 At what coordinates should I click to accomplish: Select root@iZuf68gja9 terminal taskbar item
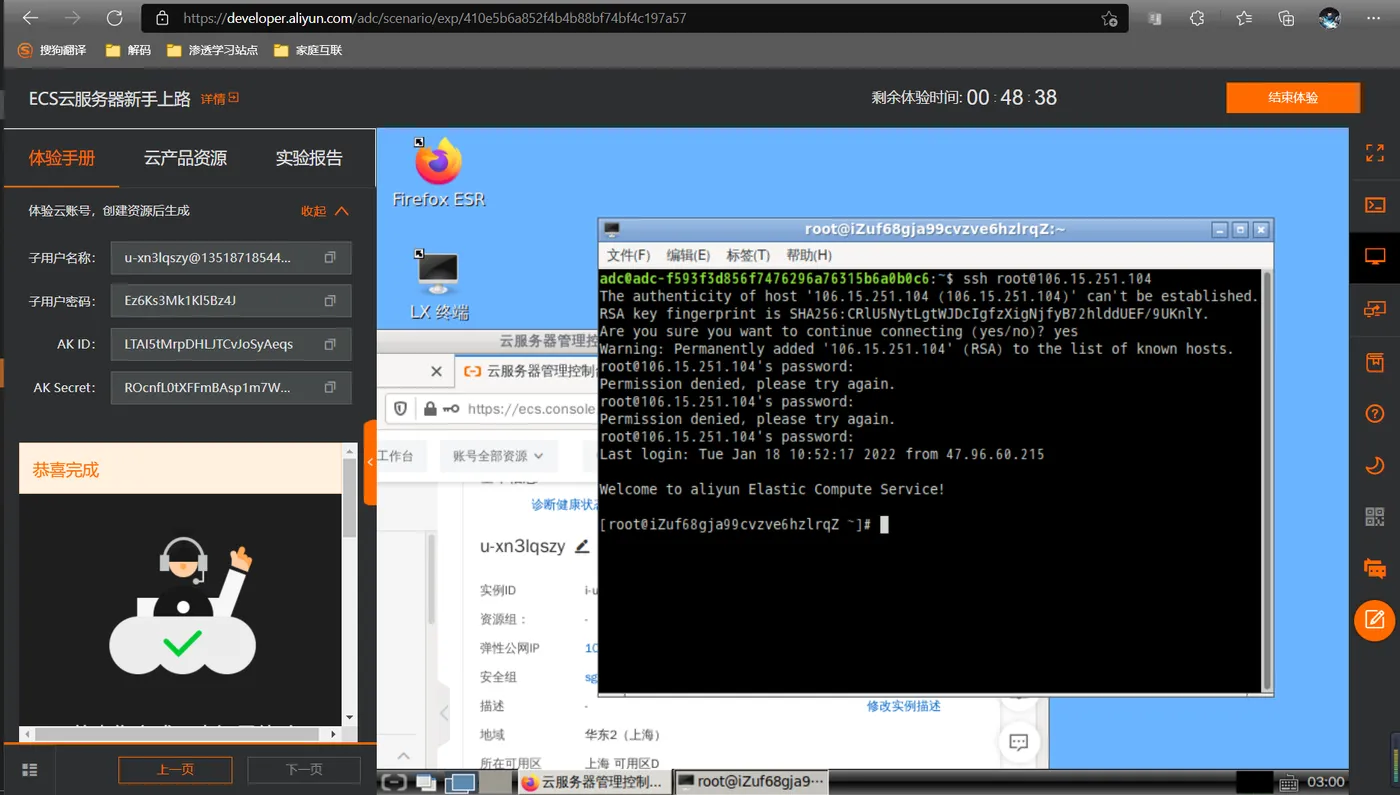click(x=750, y=782)
